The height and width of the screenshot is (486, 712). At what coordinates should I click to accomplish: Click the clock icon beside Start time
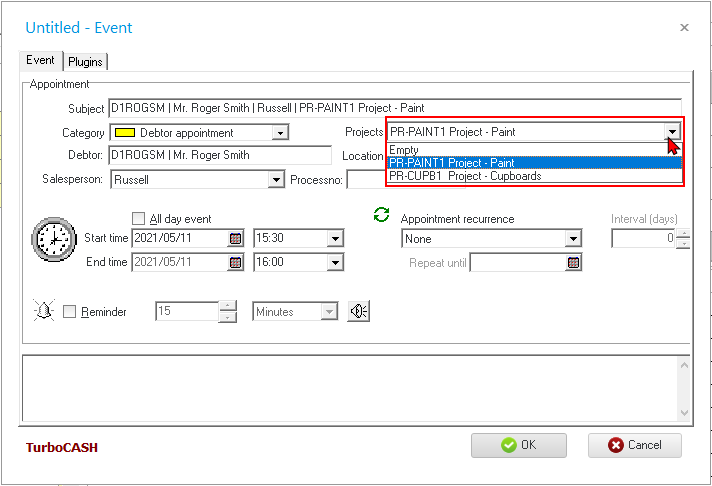53,240
